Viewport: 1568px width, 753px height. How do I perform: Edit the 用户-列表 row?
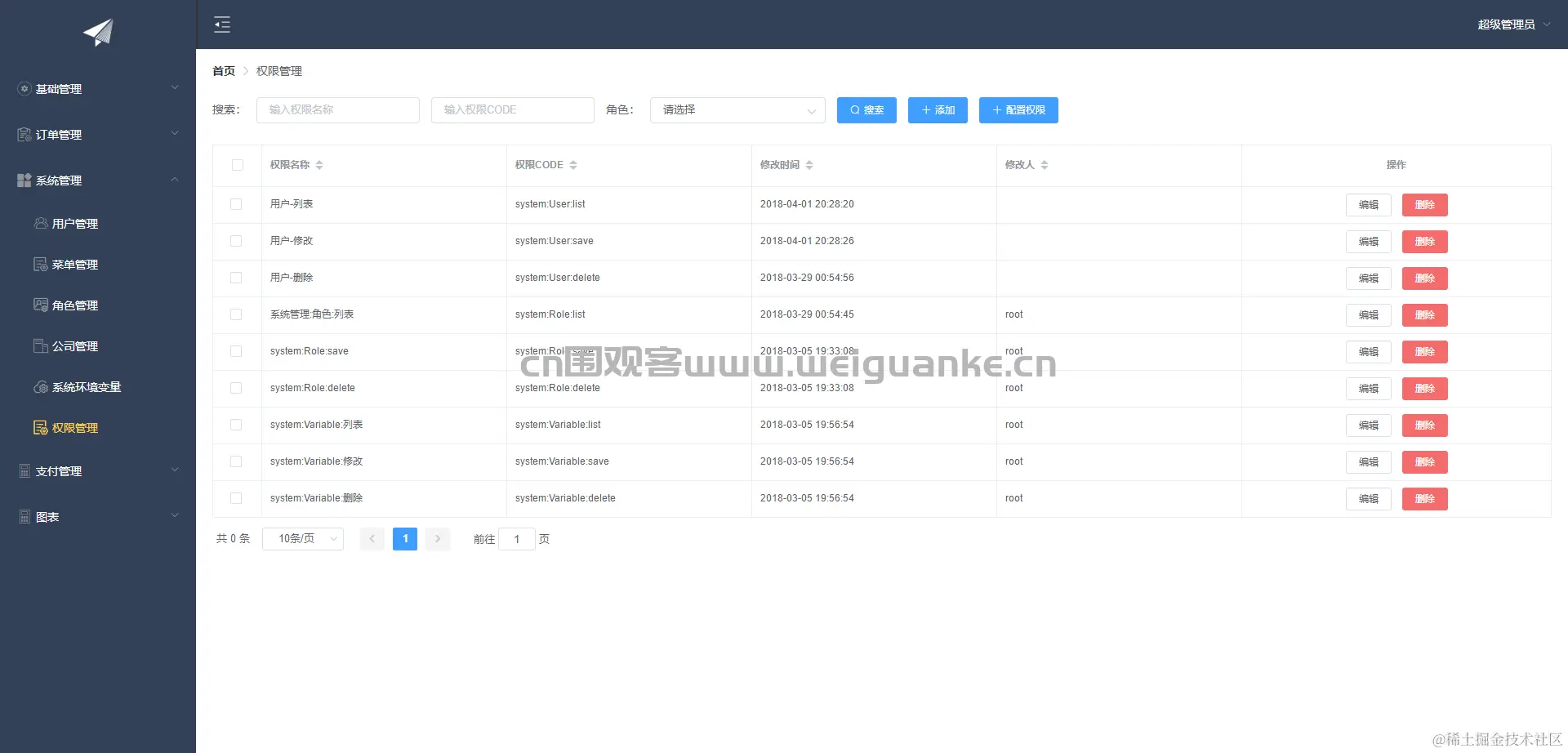coord(1368,205)
